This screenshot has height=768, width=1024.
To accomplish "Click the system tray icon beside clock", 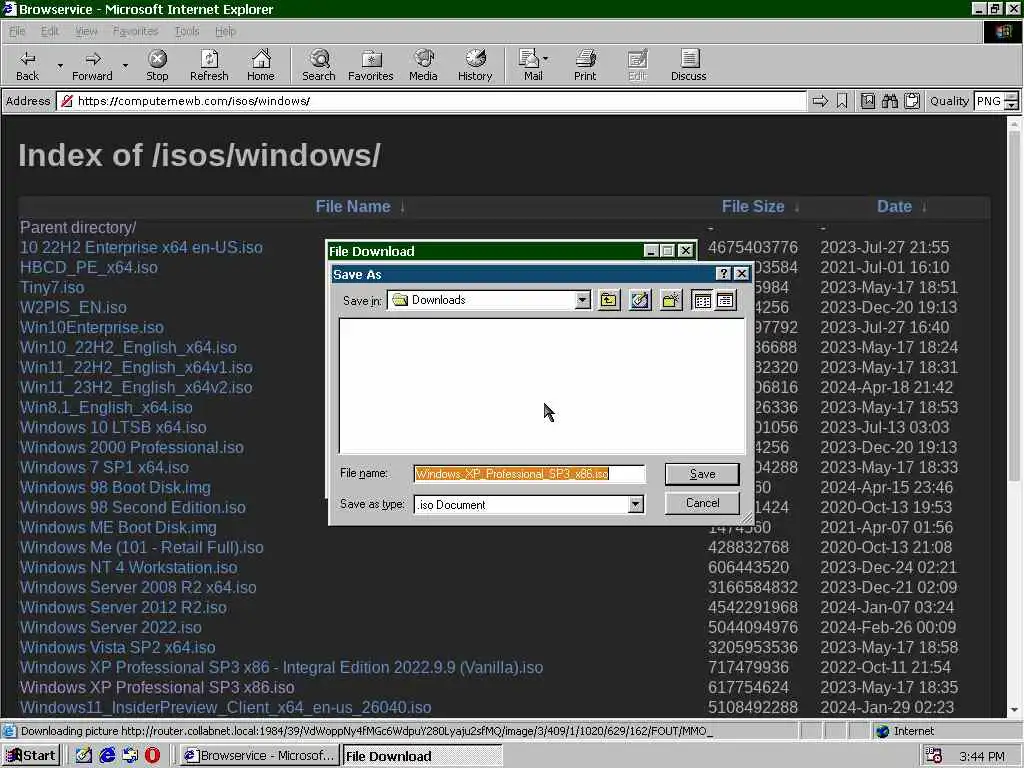I will click(x=934, y=756).
